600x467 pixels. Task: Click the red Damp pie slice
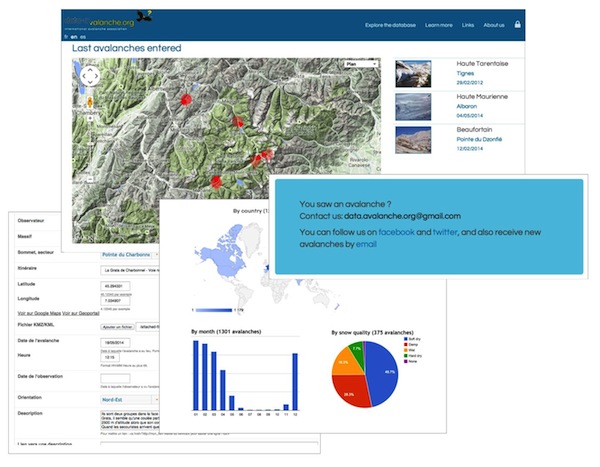(350, 392)
